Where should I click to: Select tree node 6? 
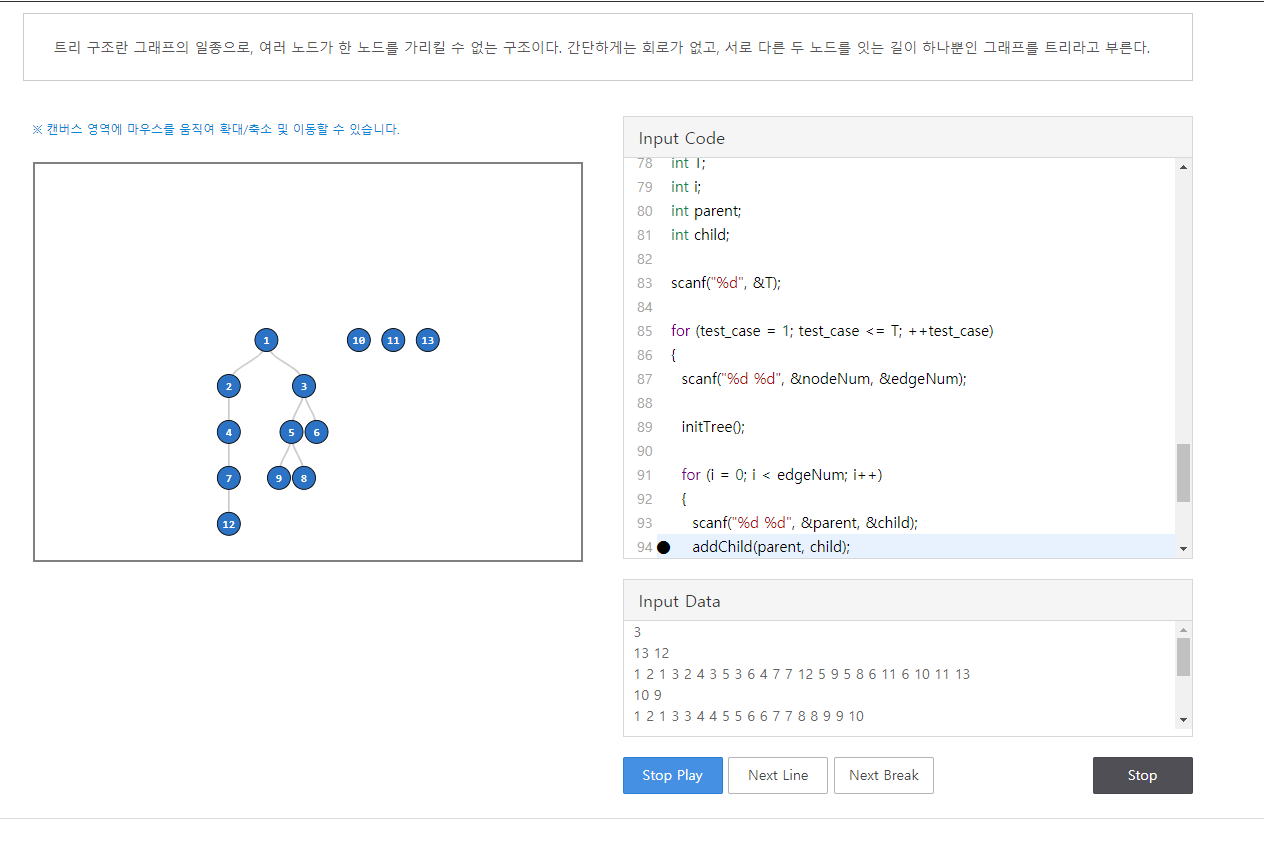point(316,432)
